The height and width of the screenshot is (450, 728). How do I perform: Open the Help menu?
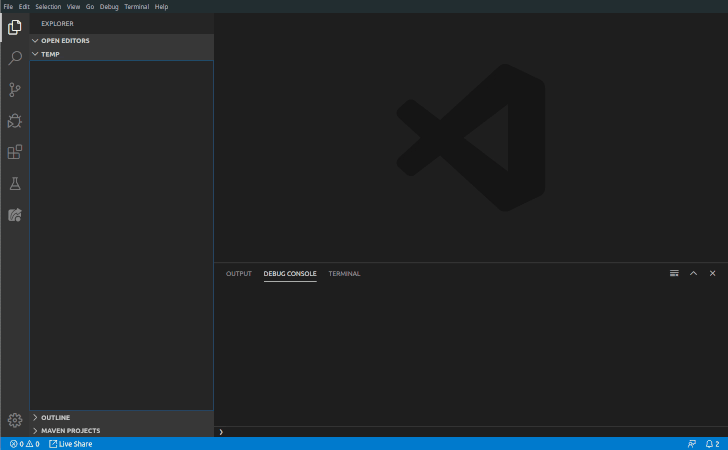(162, 7)
